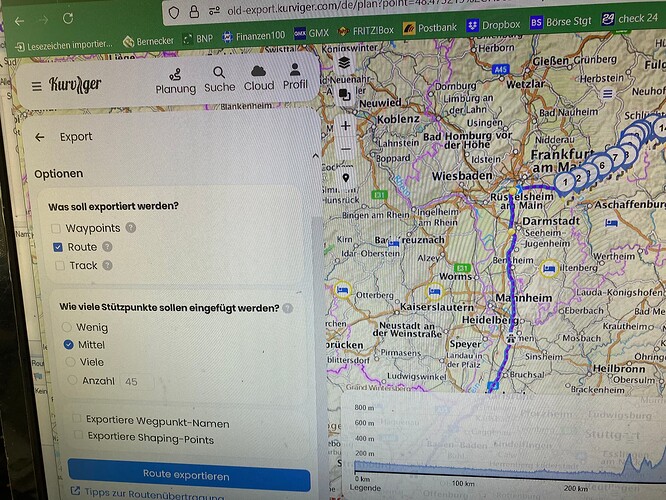Click hotel bed icon near Bad Kreuznach

393,243
